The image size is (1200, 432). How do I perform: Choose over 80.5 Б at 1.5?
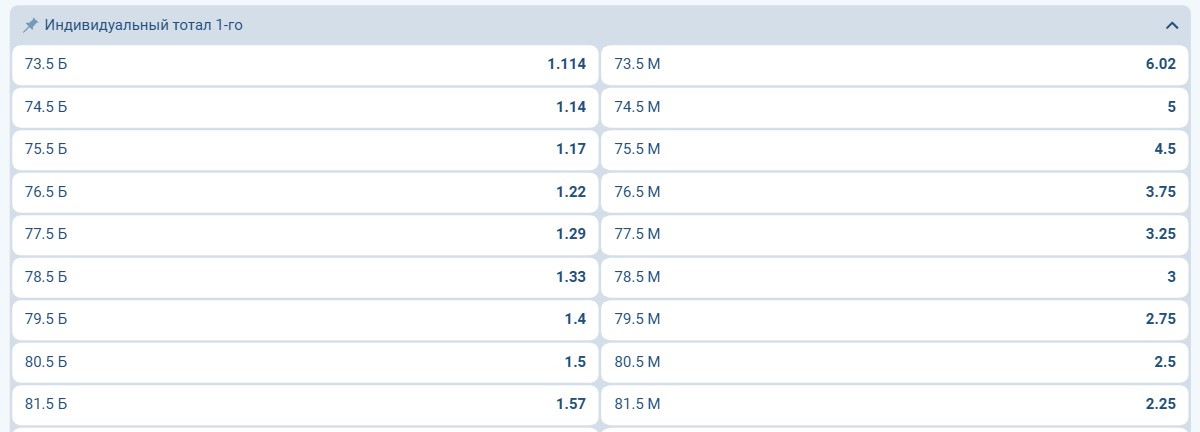click(305, 362)
